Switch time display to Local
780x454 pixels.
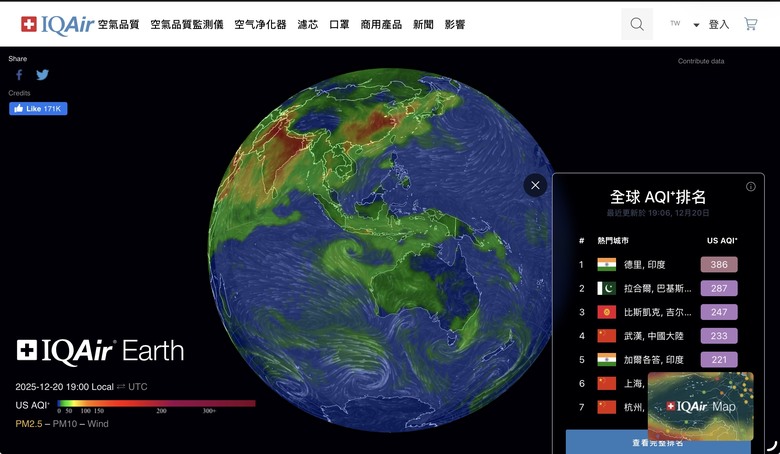102,386
